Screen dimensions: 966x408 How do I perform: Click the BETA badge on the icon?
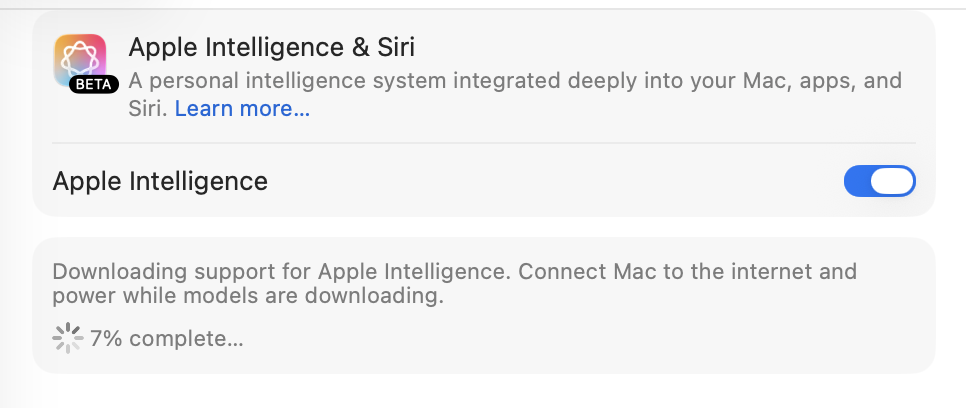(x=94, y=85)
